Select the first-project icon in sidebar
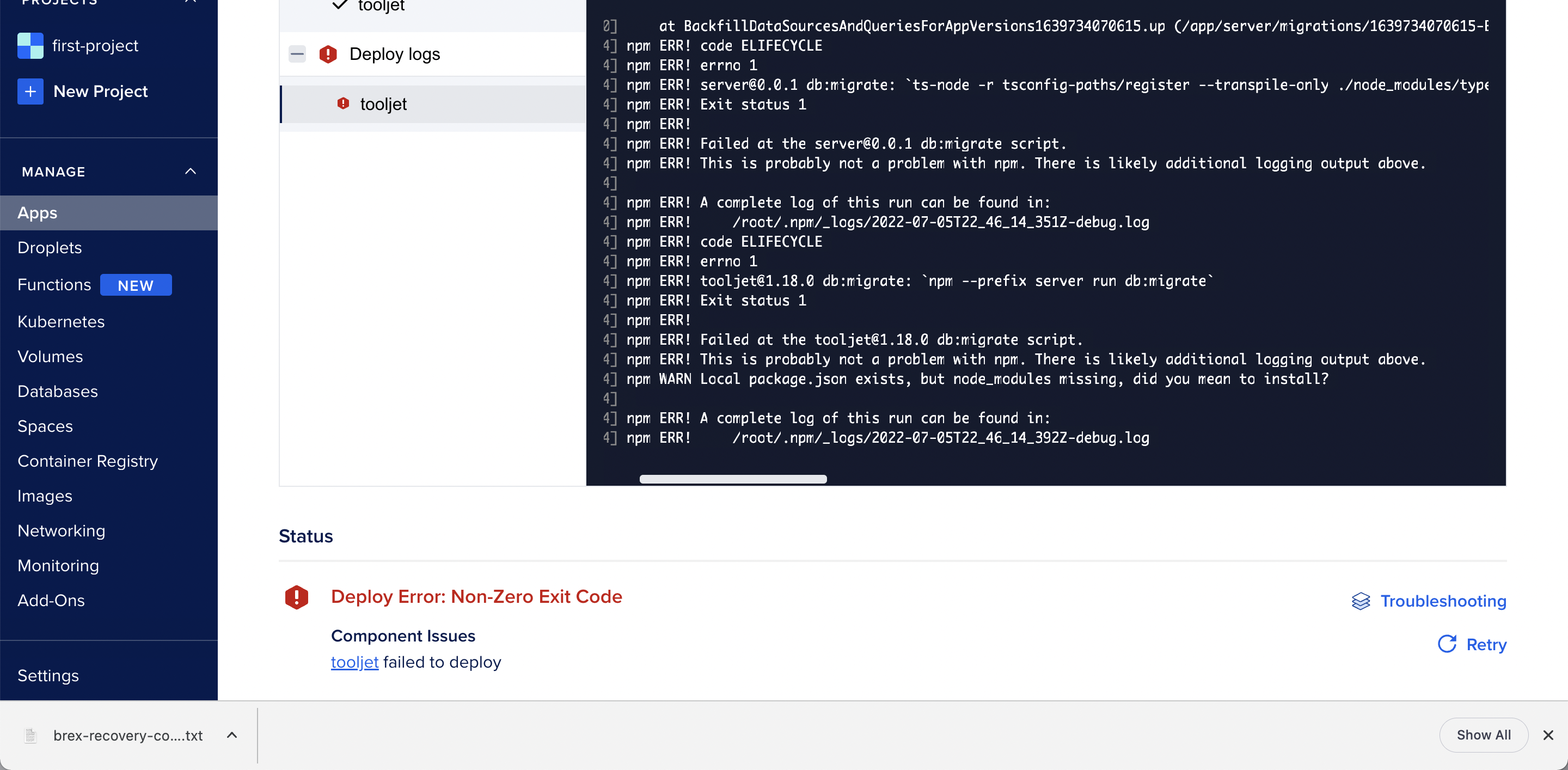The width and height of the screenshot is (1568, 770). tap(30, 45)
